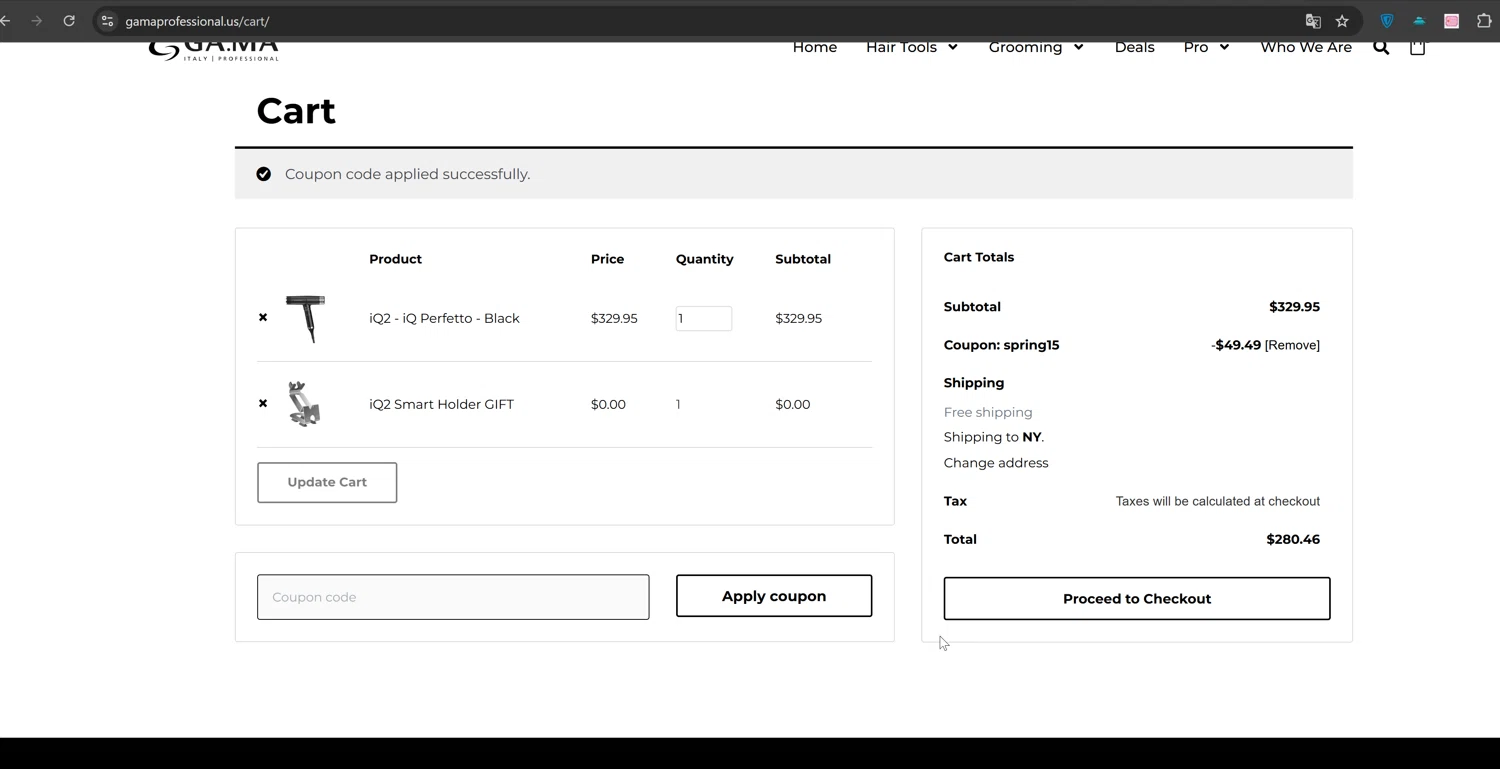
Task: Focus the Coupon code input field
Action: (x=453, y=597)
